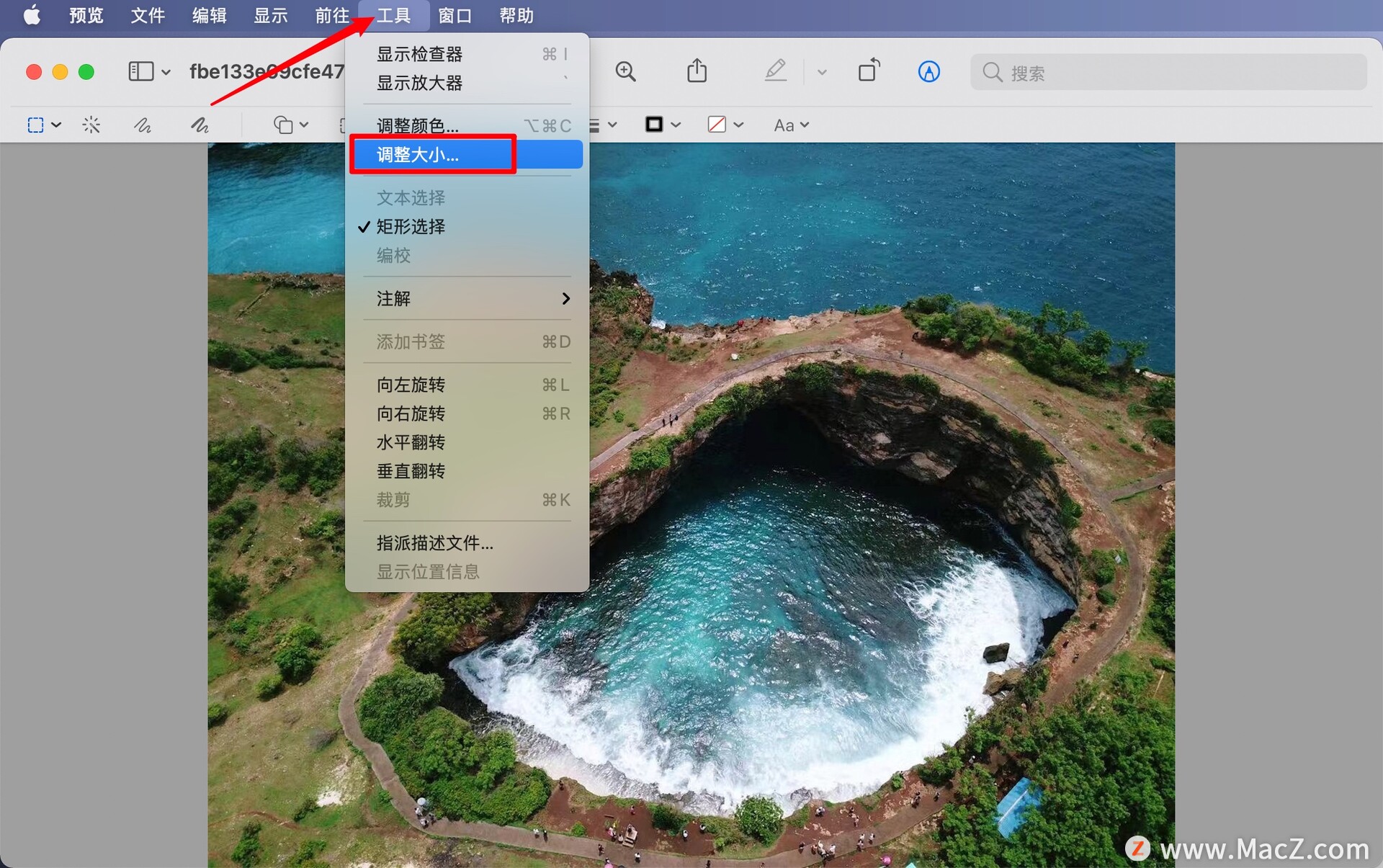Image resolution: width=1383 pixels, height=868 pixels.
Task: Open sidebar view options chevron
Action: [x=166, y=72]
